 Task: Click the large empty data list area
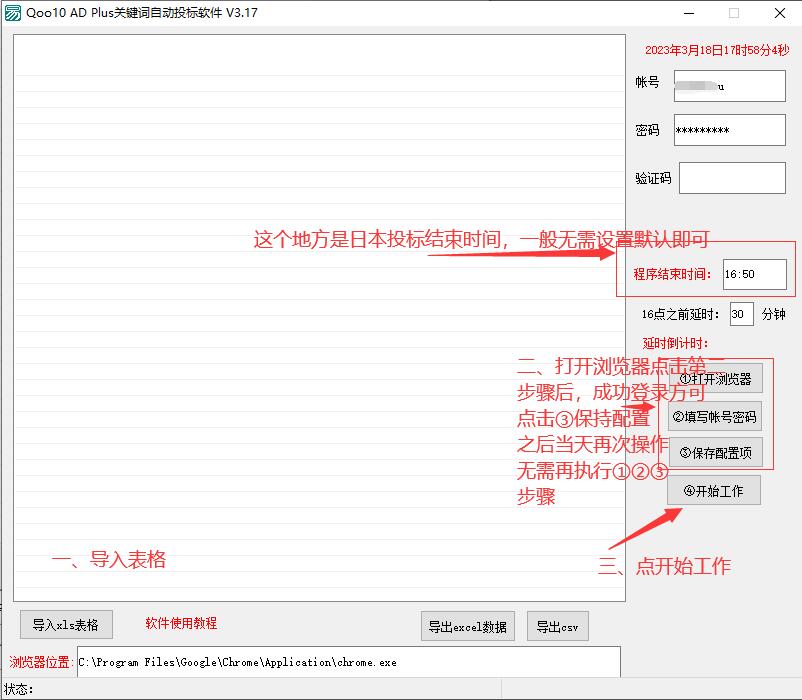click(x=319, y=318)
